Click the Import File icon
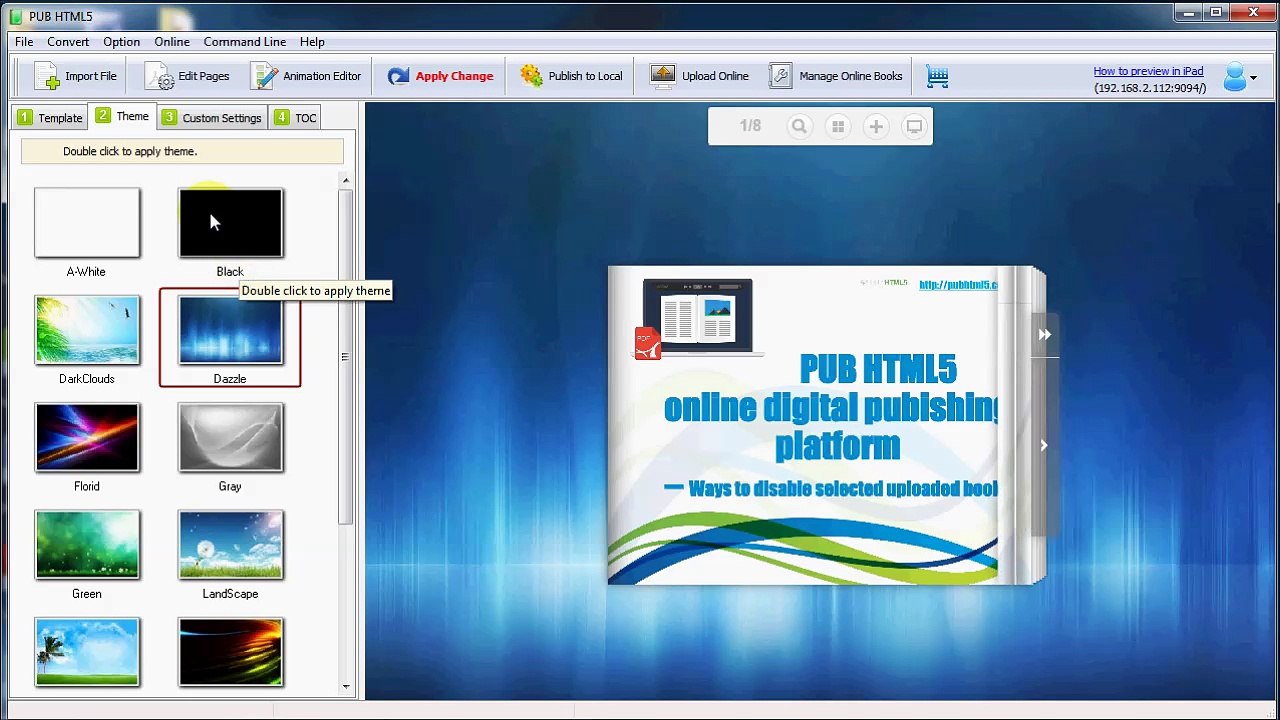Screen dimensions: 1280x720 click(x=47, y=76)
